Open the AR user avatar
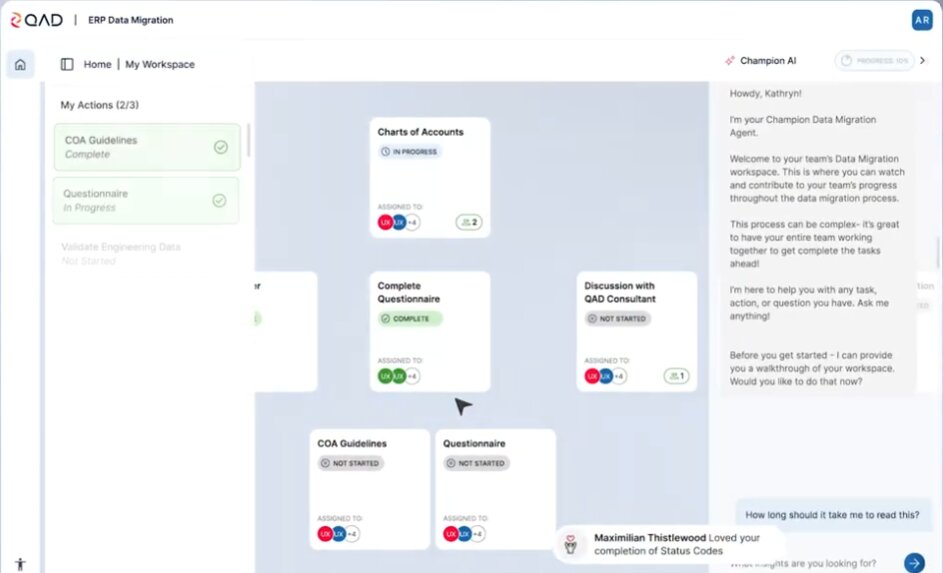943x573 pixels. tap(921, 20)
